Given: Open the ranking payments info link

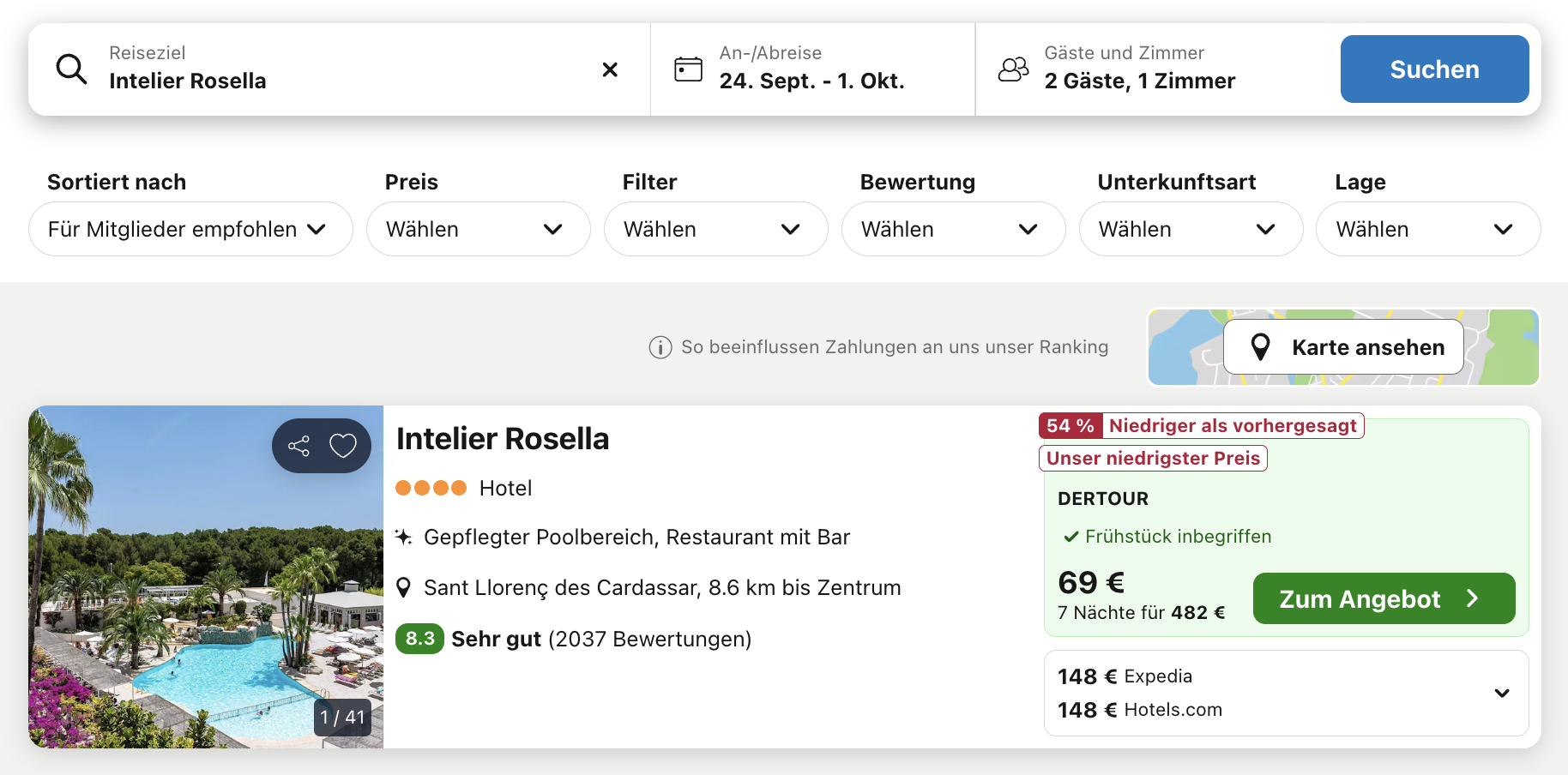Looking at the screenshot, I should (x=895, y=347).
